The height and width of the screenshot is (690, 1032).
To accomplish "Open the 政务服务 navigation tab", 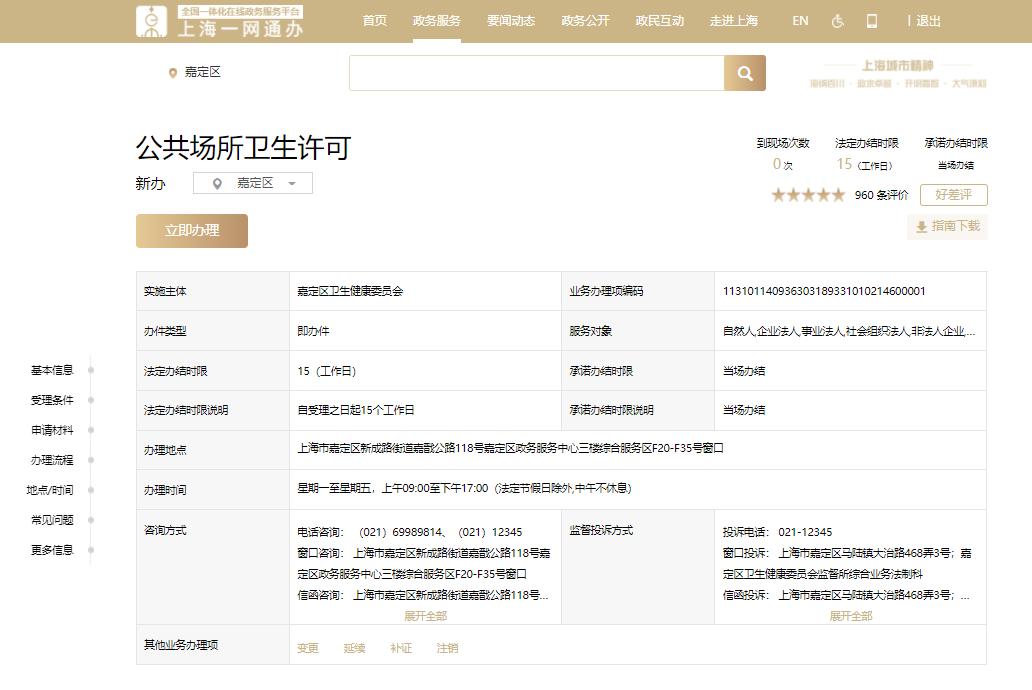I will (x=436, y=21).
